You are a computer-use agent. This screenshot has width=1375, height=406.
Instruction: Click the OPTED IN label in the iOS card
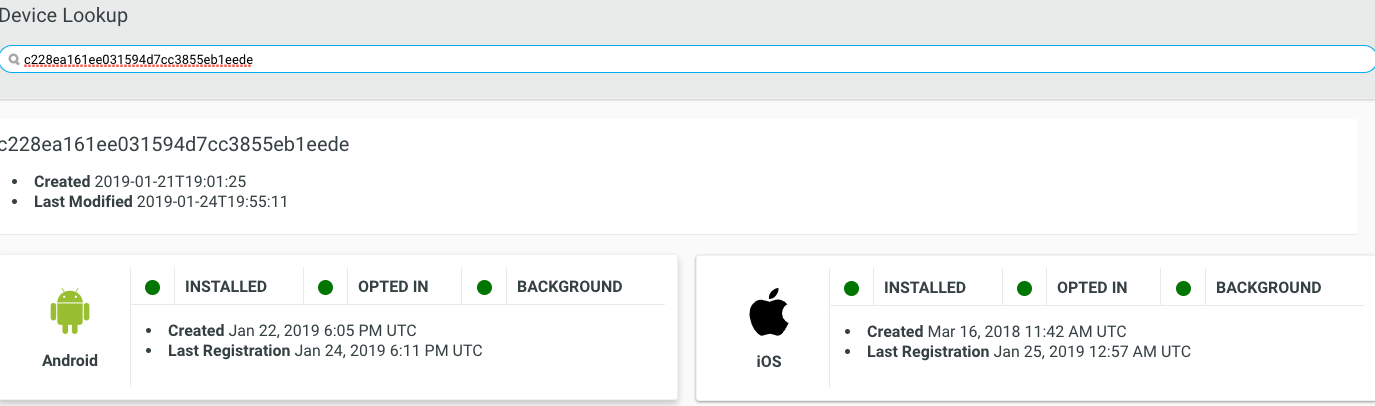tap(1092, 287)
